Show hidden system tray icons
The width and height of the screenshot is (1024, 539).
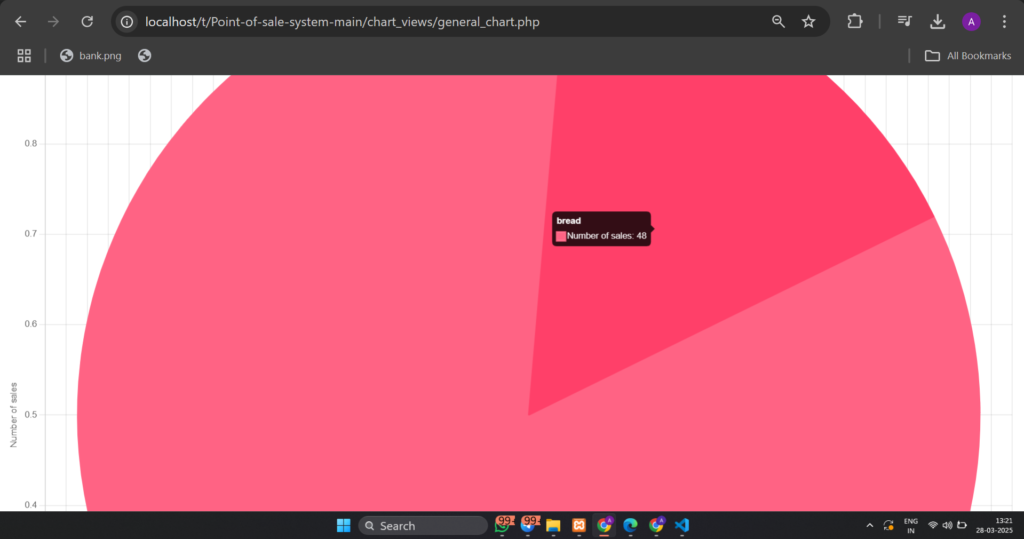point(869,525)
